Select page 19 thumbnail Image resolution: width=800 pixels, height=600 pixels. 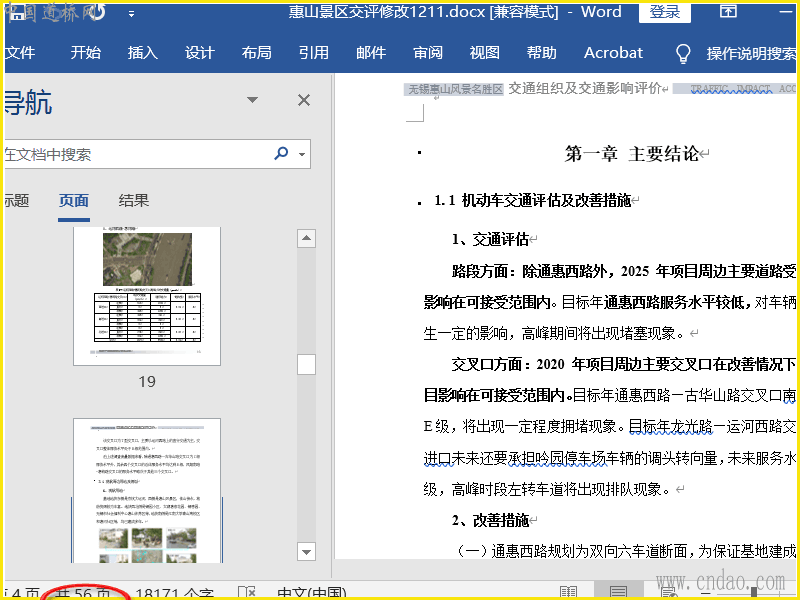(147, 295)
